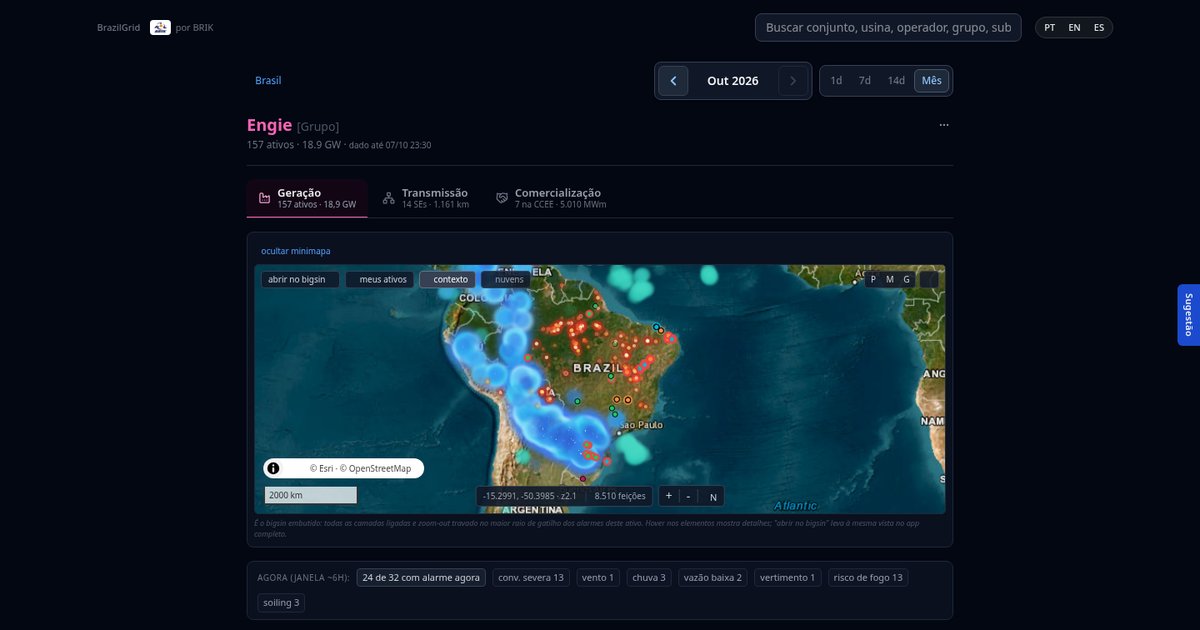This screenshot has height=630, width=1200.
Task: Click the map coordinates readout -15.2991, -50.3985
Action: pos(530,496)
